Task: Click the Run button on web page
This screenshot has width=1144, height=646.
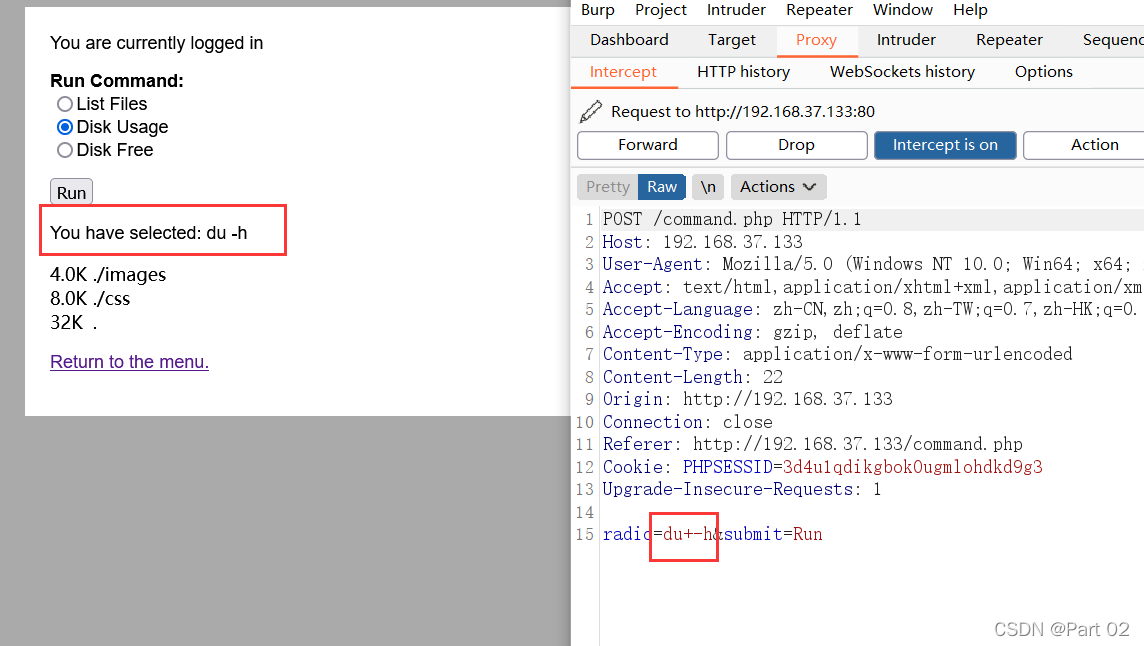Action: click(72, 193)
